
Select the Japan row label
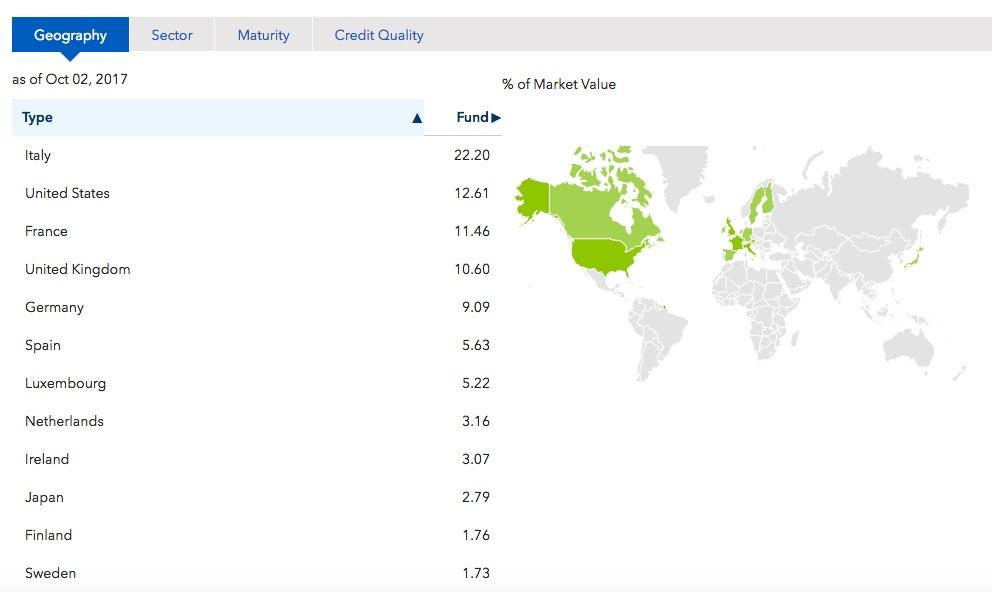44,497
